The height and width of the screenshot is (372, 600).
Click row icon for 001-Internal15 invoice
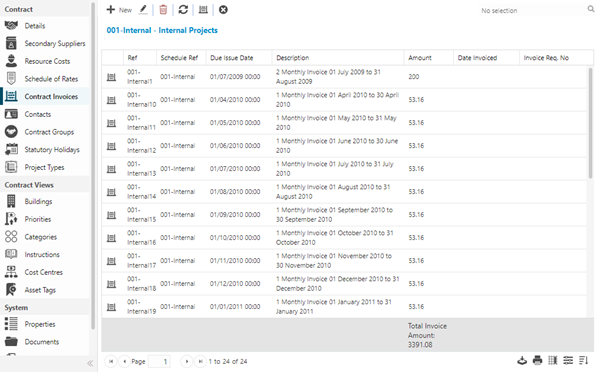(111, 215)
